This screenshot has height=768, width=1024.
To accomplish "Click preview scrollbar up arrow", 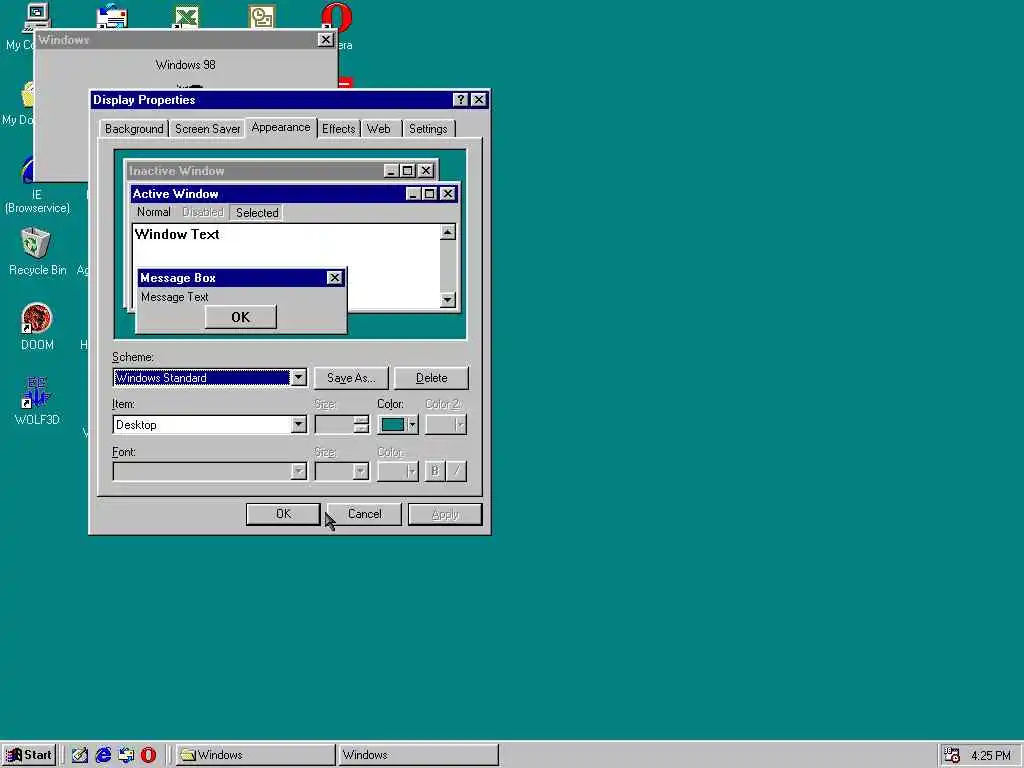I will click(448, 232).
